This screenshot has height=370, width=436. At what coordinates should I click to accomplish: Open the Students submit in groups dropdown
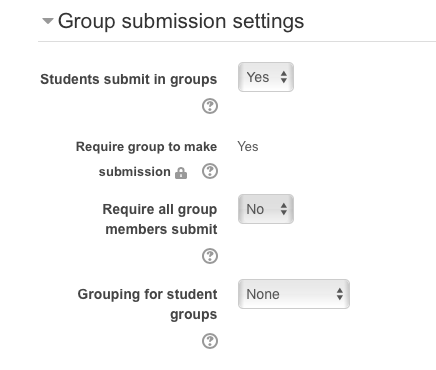(266, 77)
